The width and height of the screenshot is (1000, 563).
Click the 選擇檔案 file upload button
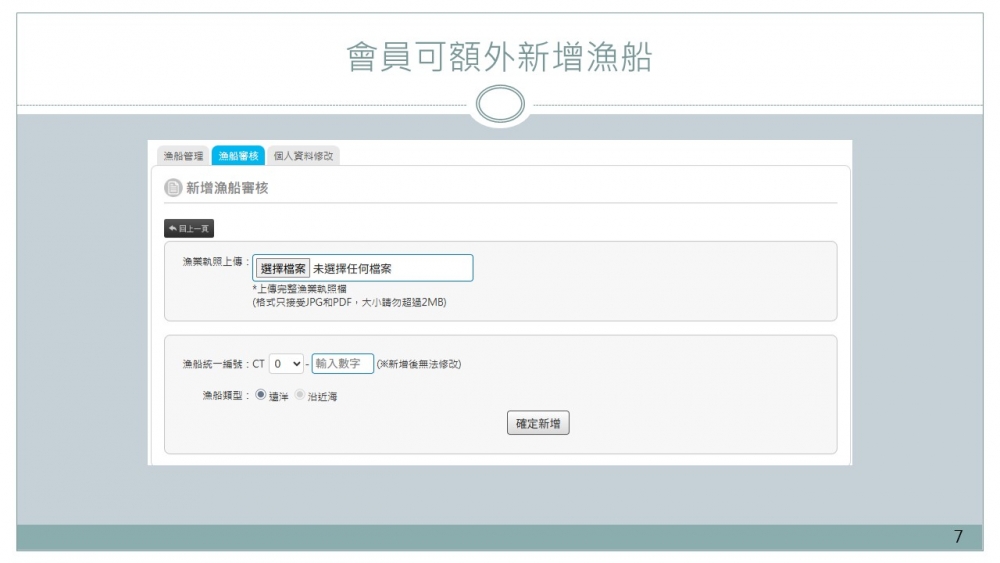(x=284, y=269)
